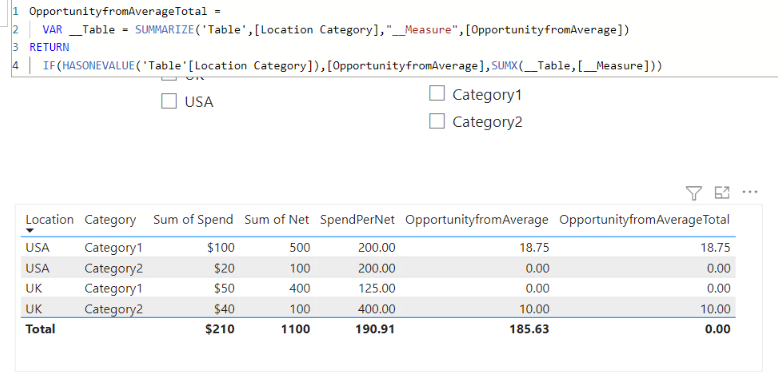This screenshot has width=778, height=372.
Task: Sort by the Category column header
Action: (x=110, y=220)
